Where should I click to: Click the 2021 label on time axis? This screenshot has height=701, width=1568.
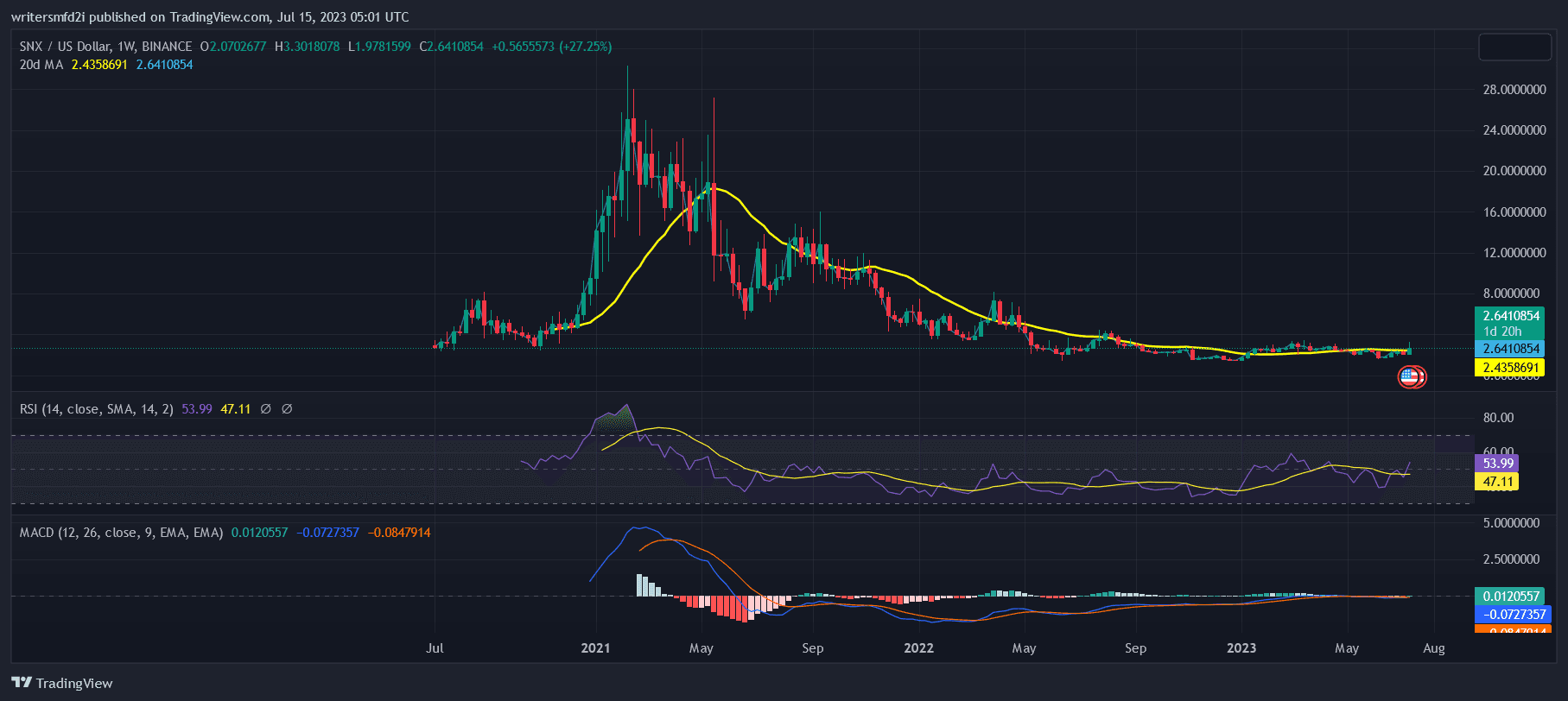click(595, 648)
